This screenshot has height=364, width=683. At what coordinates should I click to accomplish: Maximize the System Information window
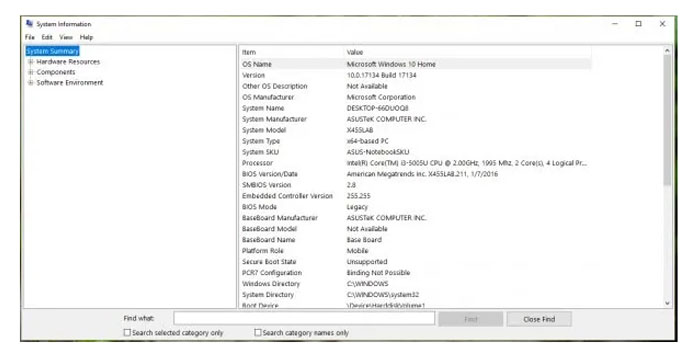point(639,24)
